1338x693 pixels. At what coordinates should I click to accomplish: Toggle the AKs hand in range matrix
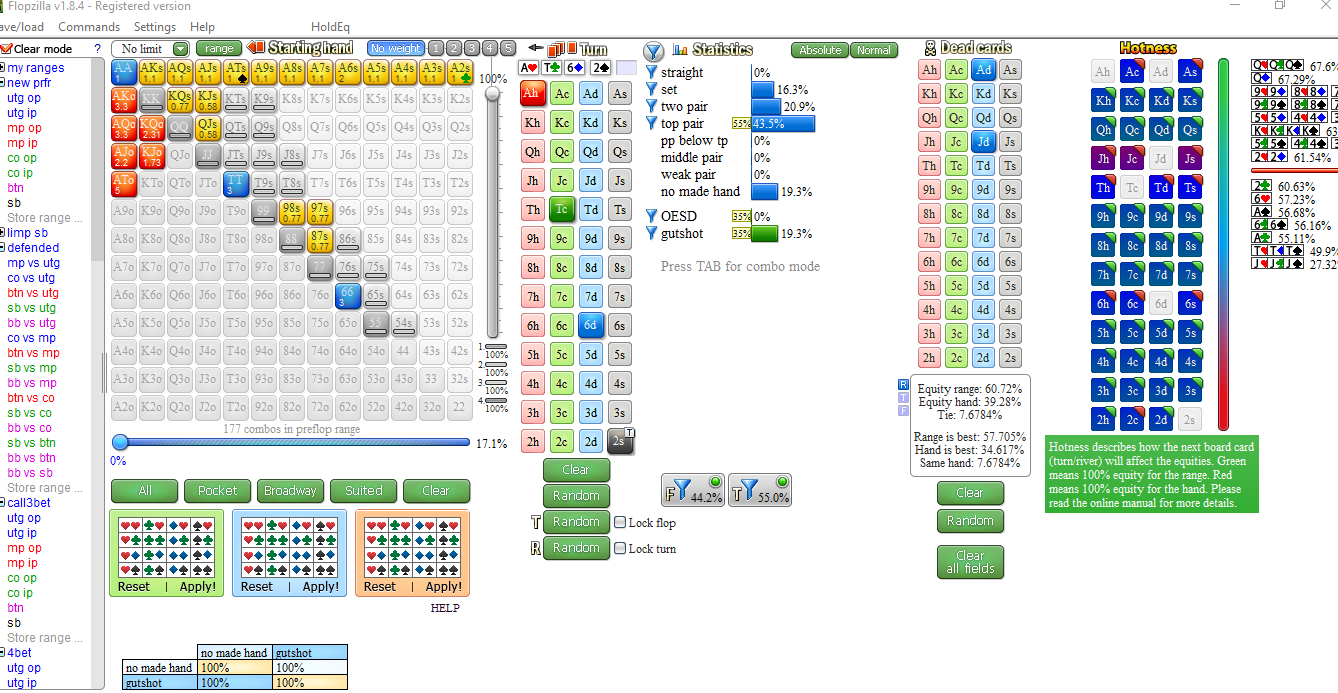point(151,71)
